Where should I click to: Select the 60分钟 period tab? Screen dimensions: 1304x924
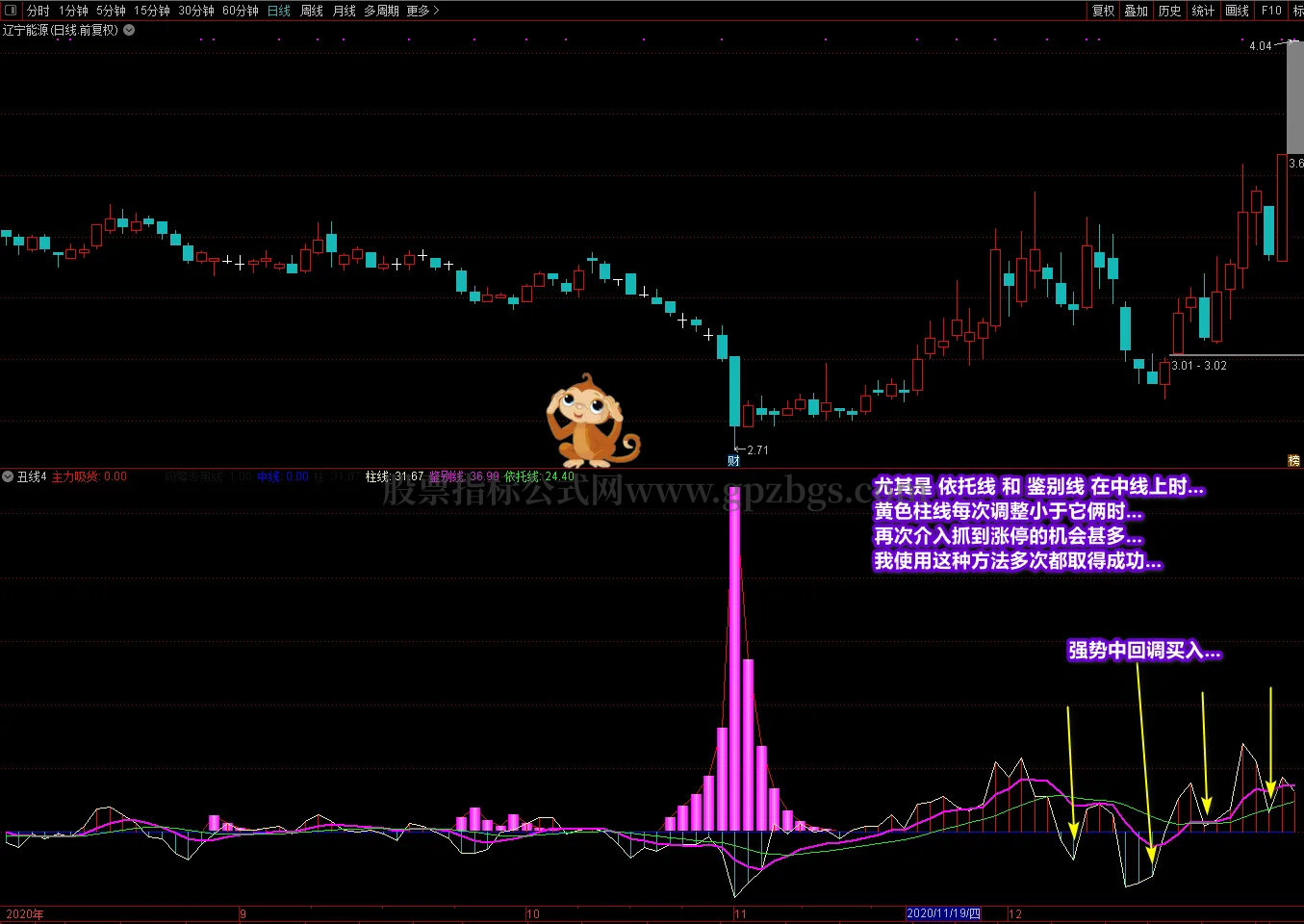point(241,11)
